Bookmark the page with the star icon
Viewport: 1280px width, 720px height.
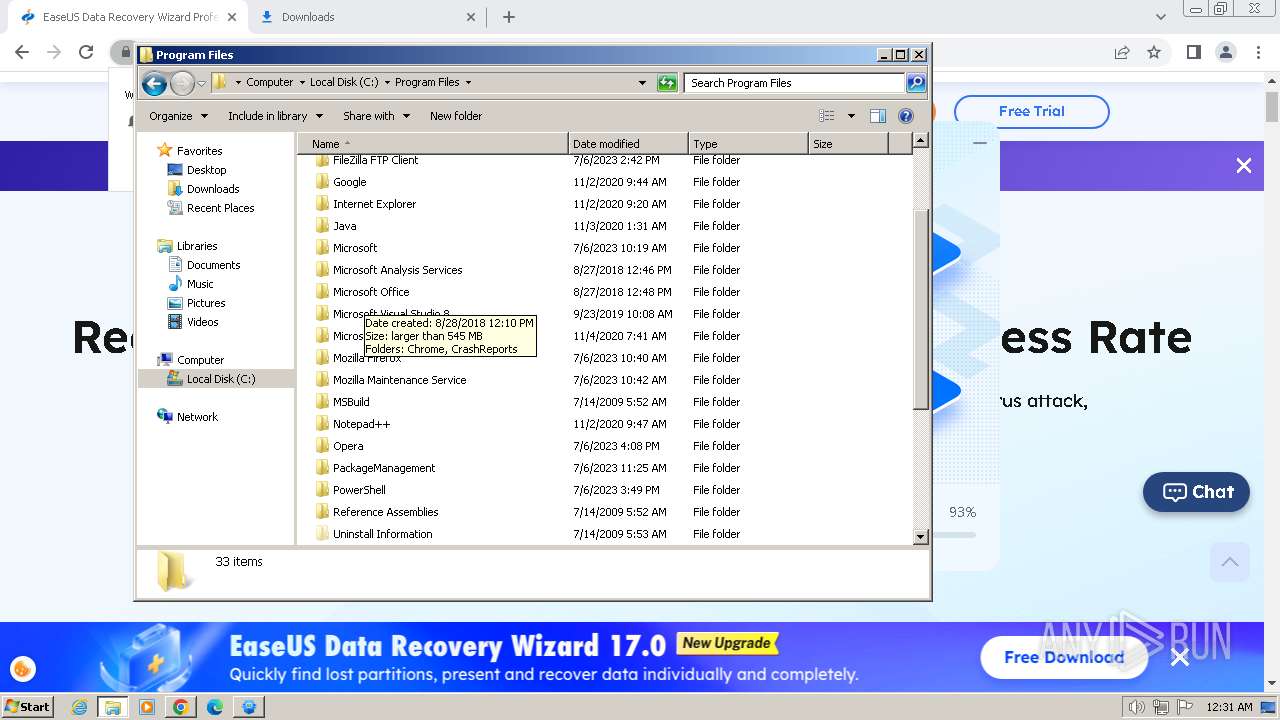click(1154, 52)
